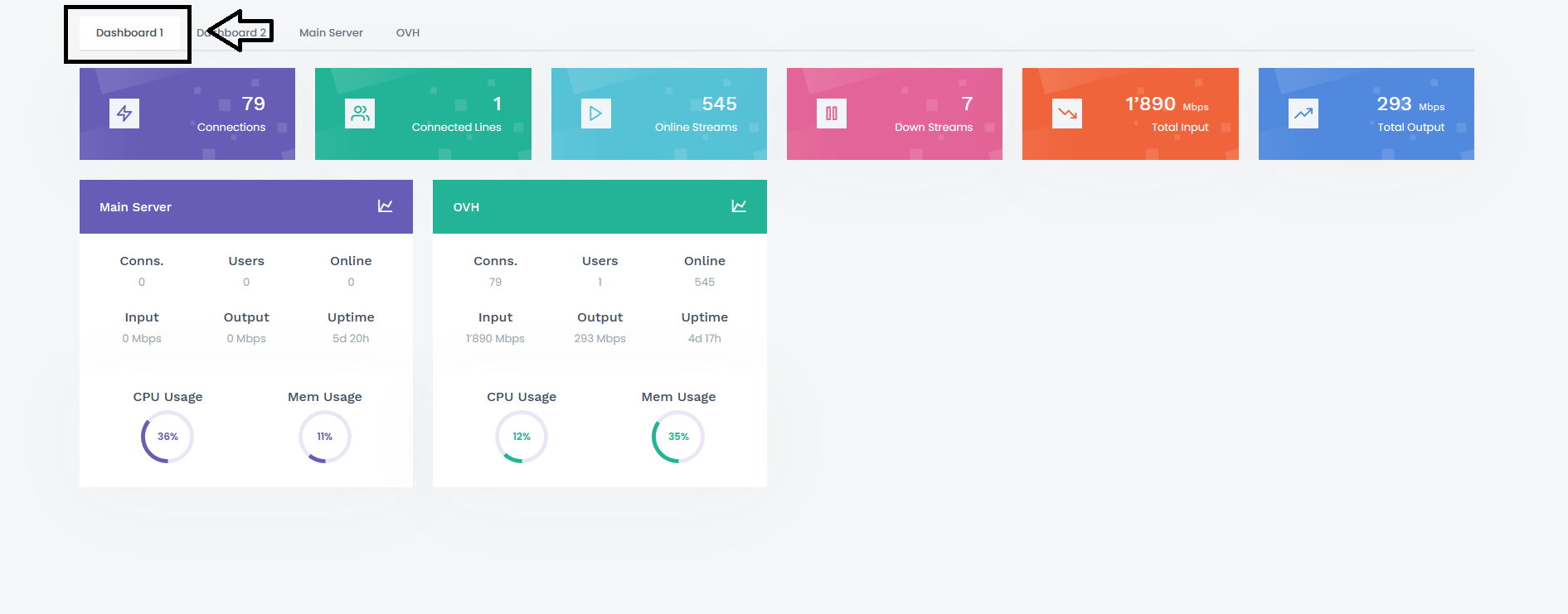Select Main Server Input value 0 Mbps

coord(142,338)
